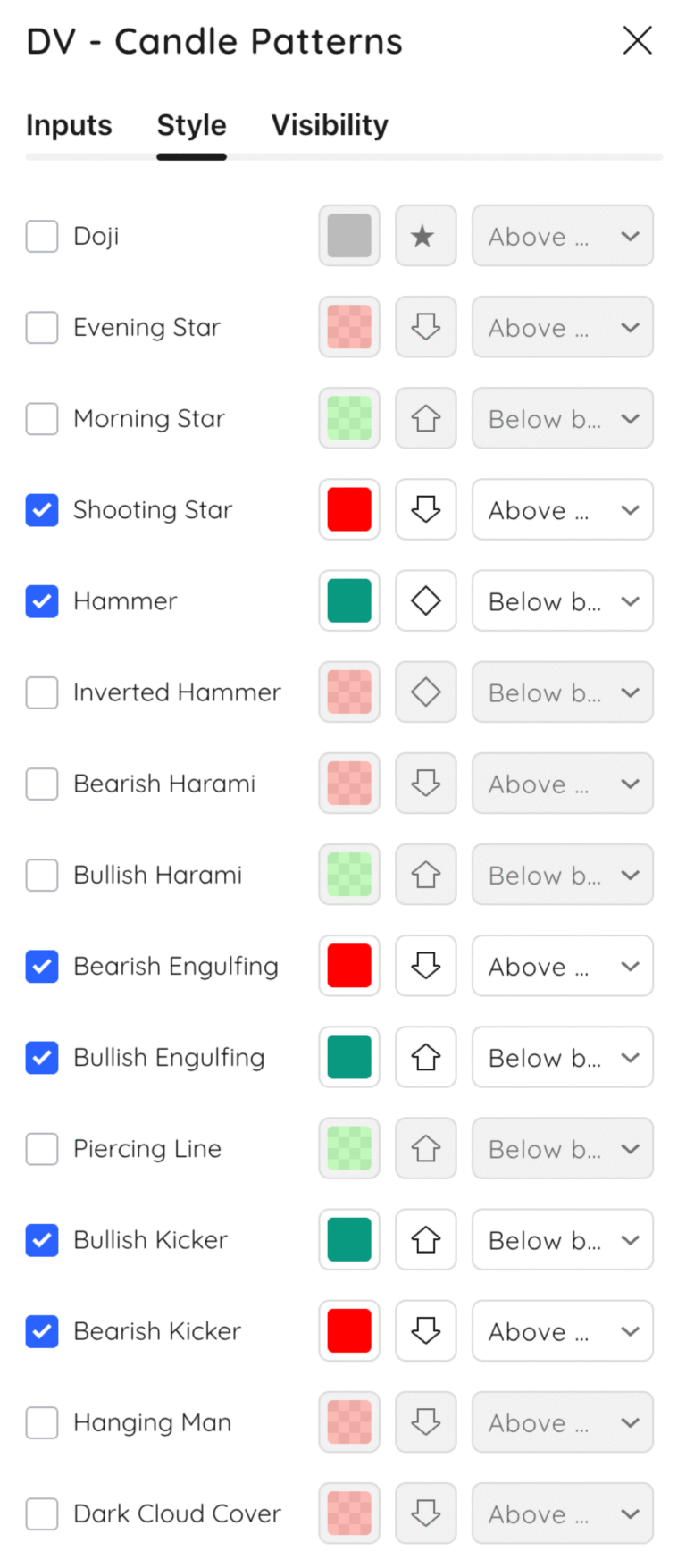Select the up arrow shape for Bullish Engulfing

426,1057
